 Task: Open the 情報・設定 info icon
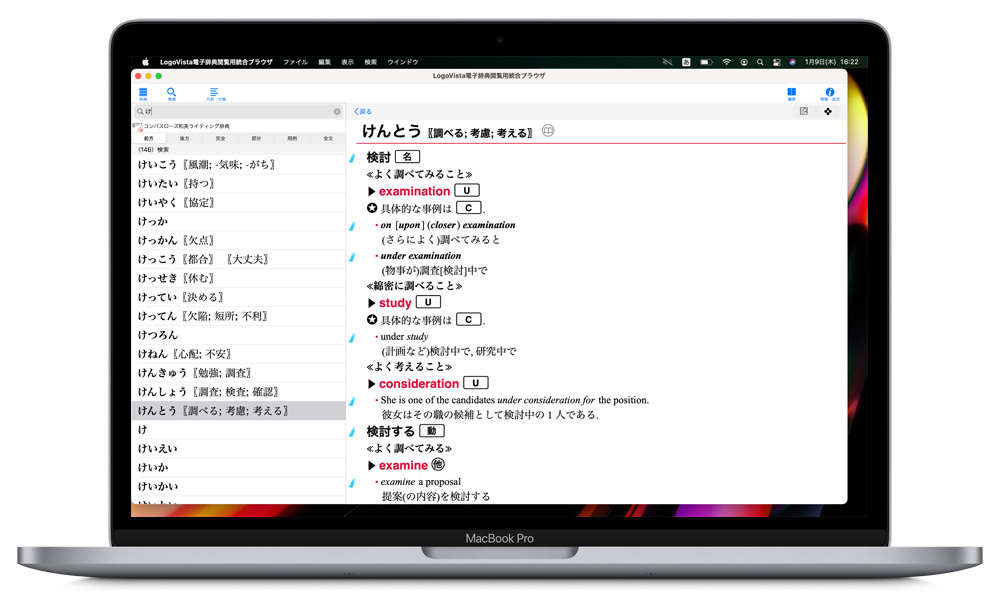830,94
